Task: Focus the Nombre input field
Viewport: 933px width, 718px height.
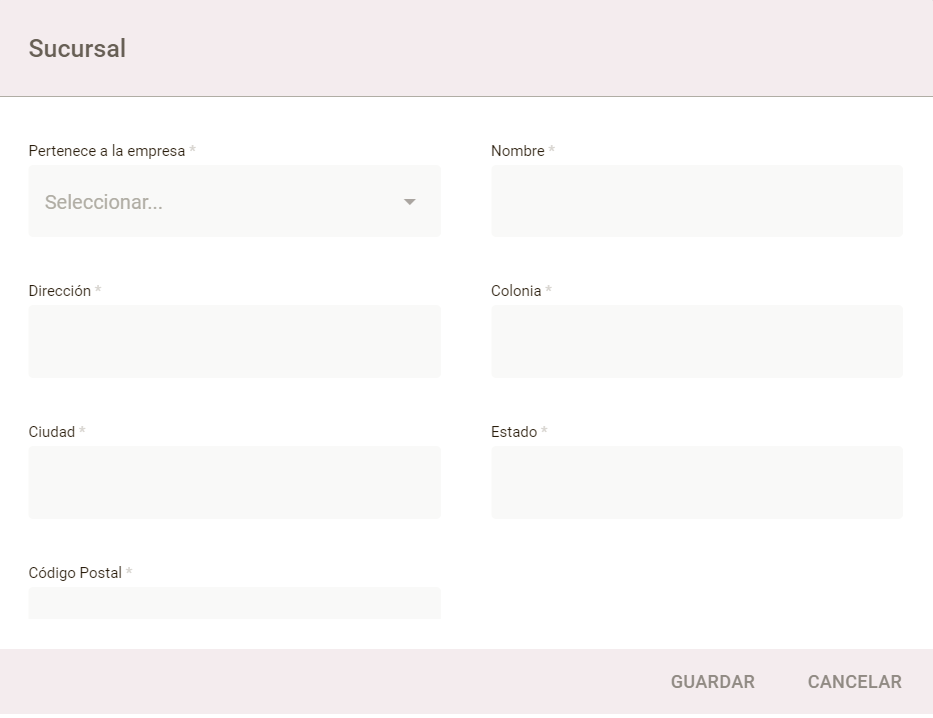Action: click(x=696, y=201)
